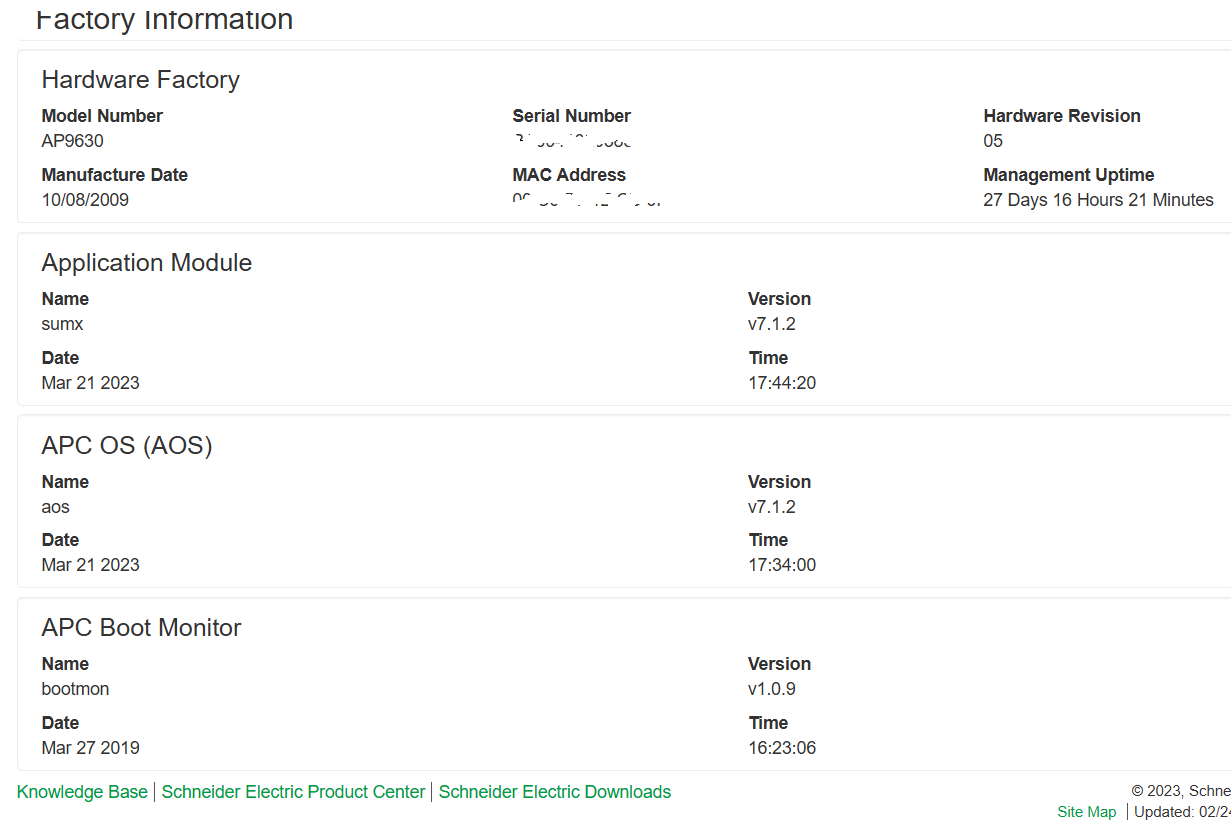This screenshot has width=1231, height=821.
Task: Open the Knowledge Base link
Action: click(82, 792)
